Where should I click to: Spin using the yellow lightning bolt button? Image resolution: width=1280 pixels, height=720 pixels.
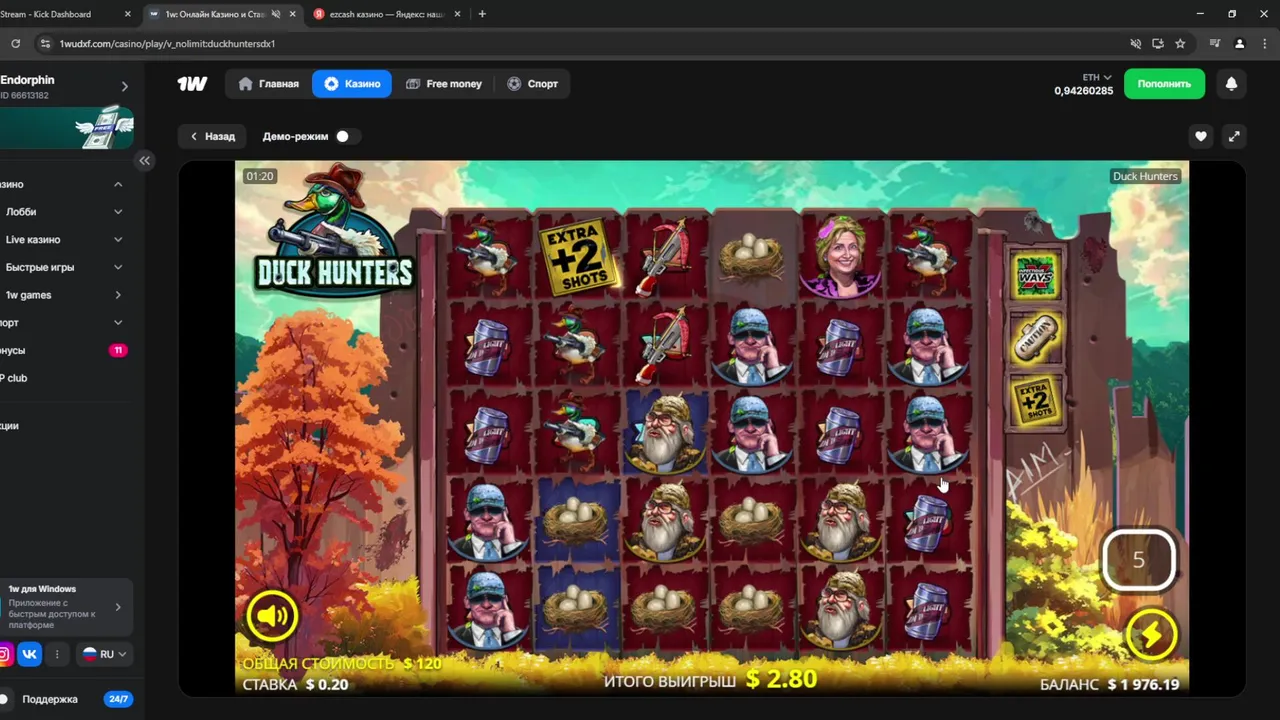(x=1151, y=635)
